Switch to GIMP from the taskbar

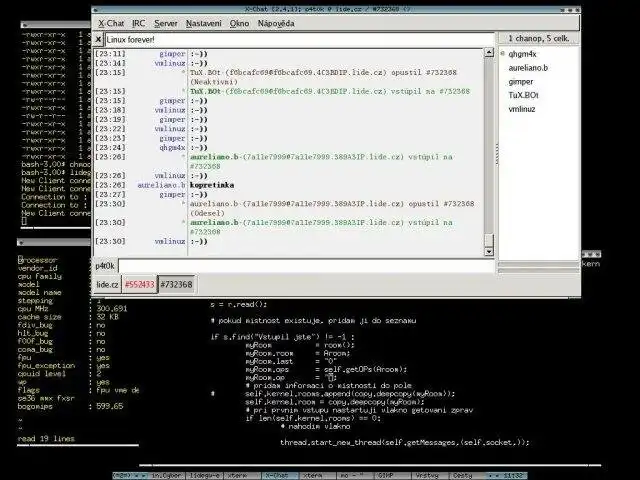(x=392, y=476)
